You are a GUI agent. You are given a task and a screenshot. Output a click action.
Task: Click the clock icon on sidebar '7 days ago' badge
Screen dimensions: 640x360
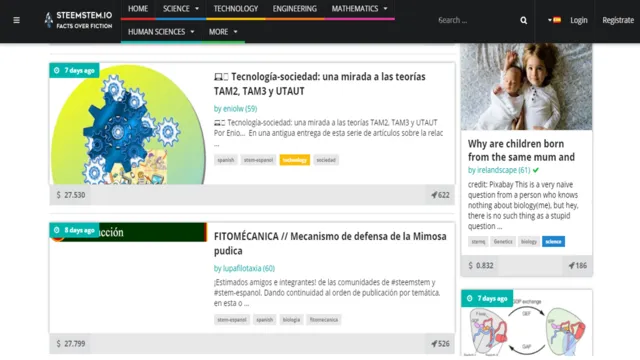469,298
